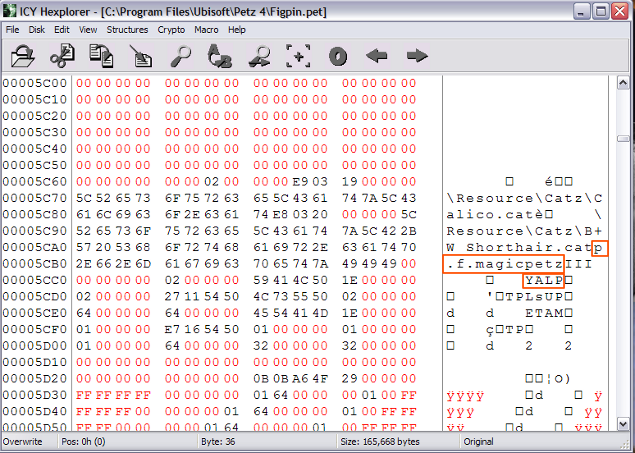Screen dimensions: 635x453
Task: Select offset 00005CC0 in address column
Action: coord(35,280)
